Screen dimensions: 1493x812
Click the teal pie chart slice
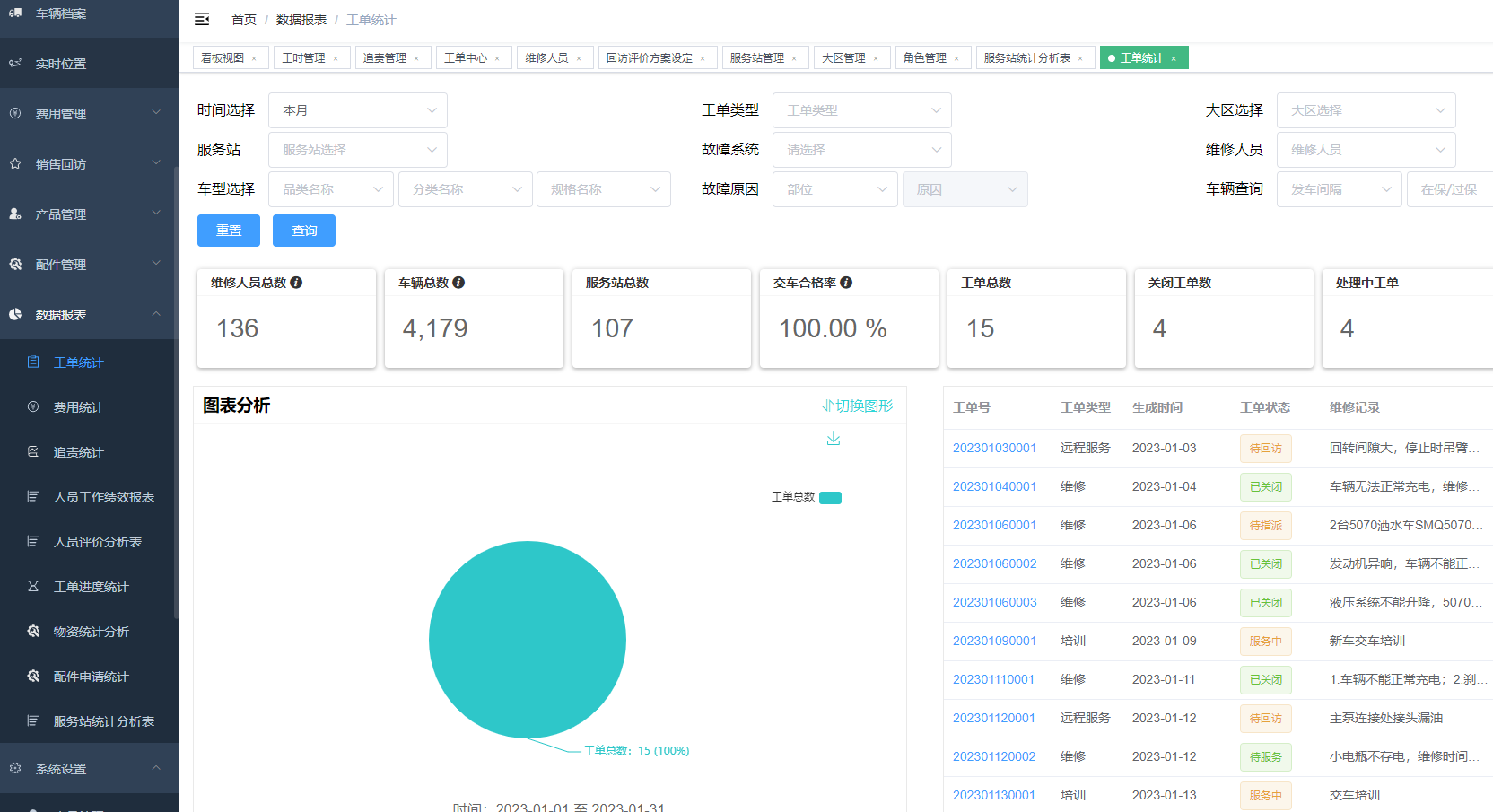[x=528, y=640]
